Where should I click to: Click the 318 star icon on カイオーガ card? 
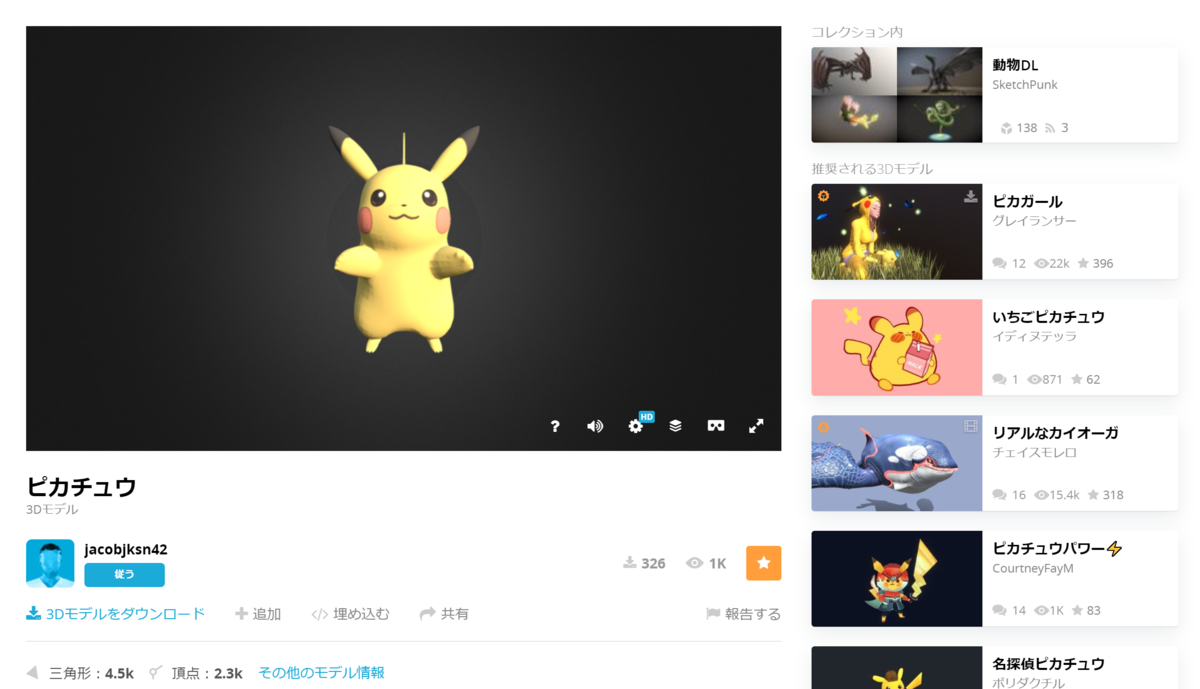click(x=1093, y=495)
